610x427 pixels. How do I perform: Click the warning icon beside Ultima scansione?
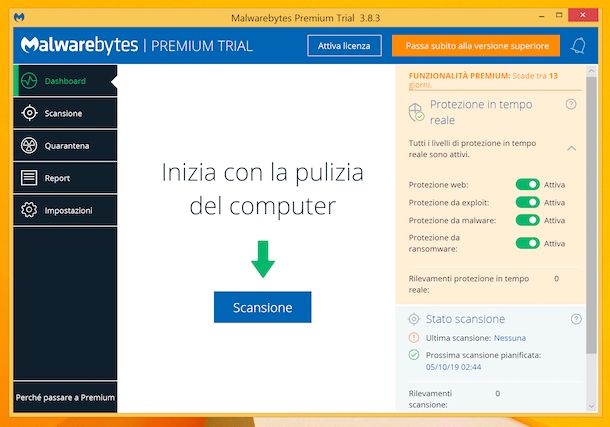414,338
